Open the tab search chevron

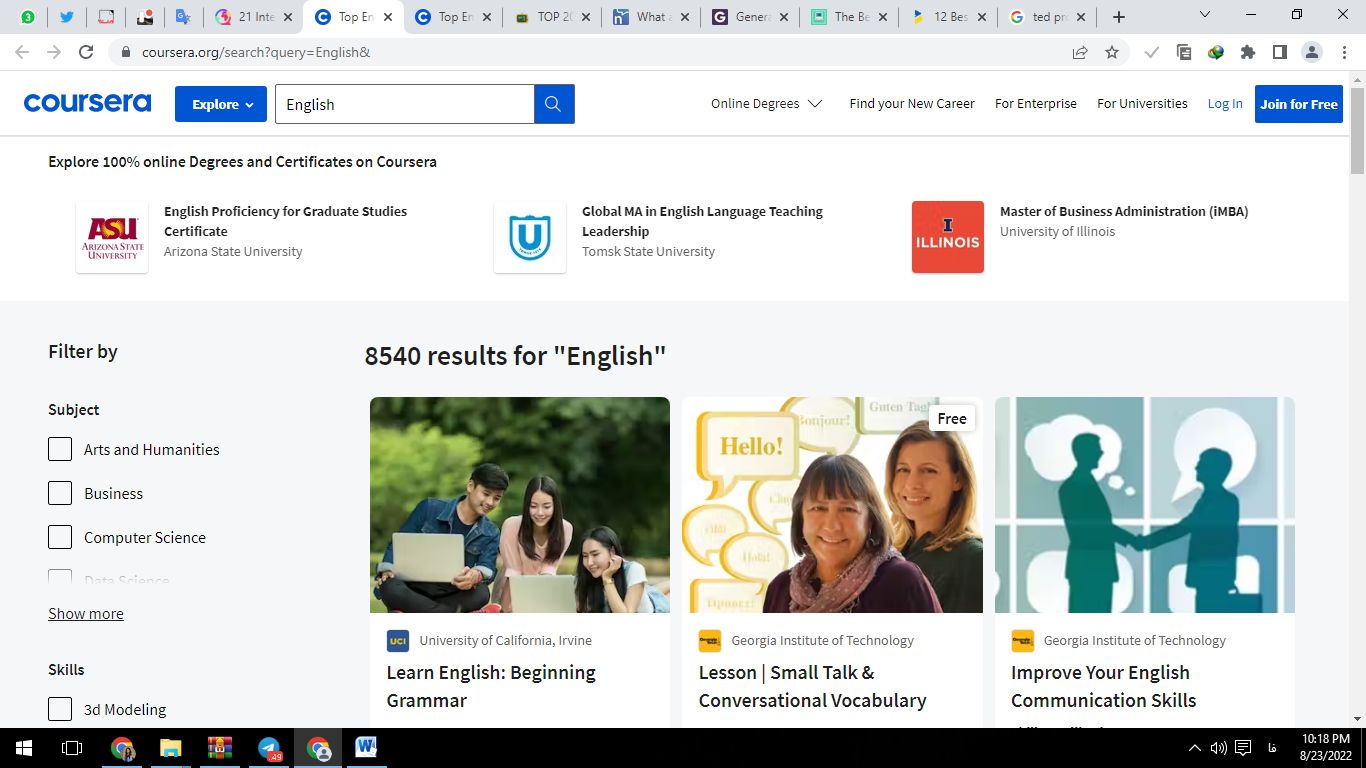pyautogui.click(x=1205, y=15)
